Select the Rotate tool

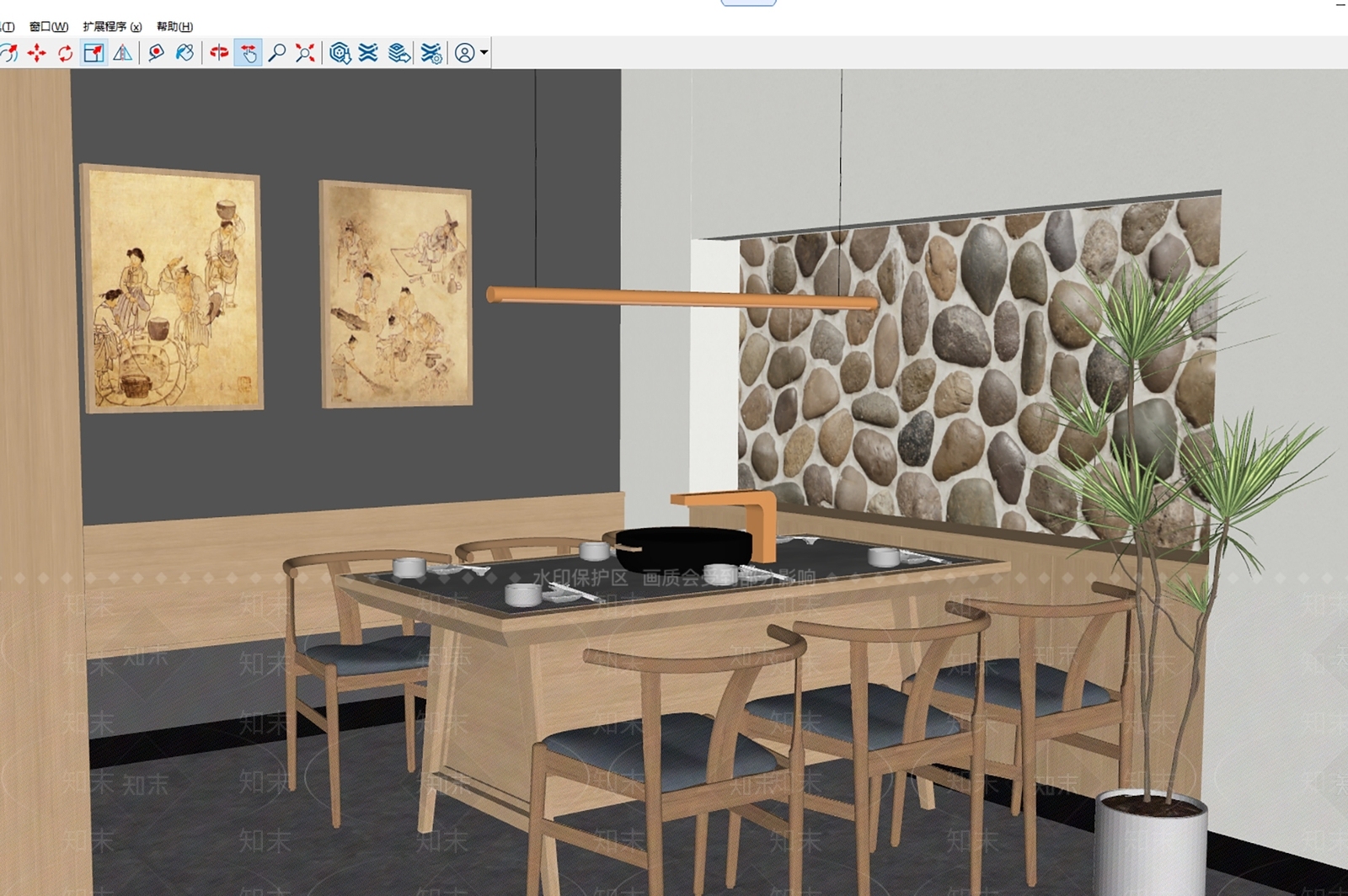[65, 53]
